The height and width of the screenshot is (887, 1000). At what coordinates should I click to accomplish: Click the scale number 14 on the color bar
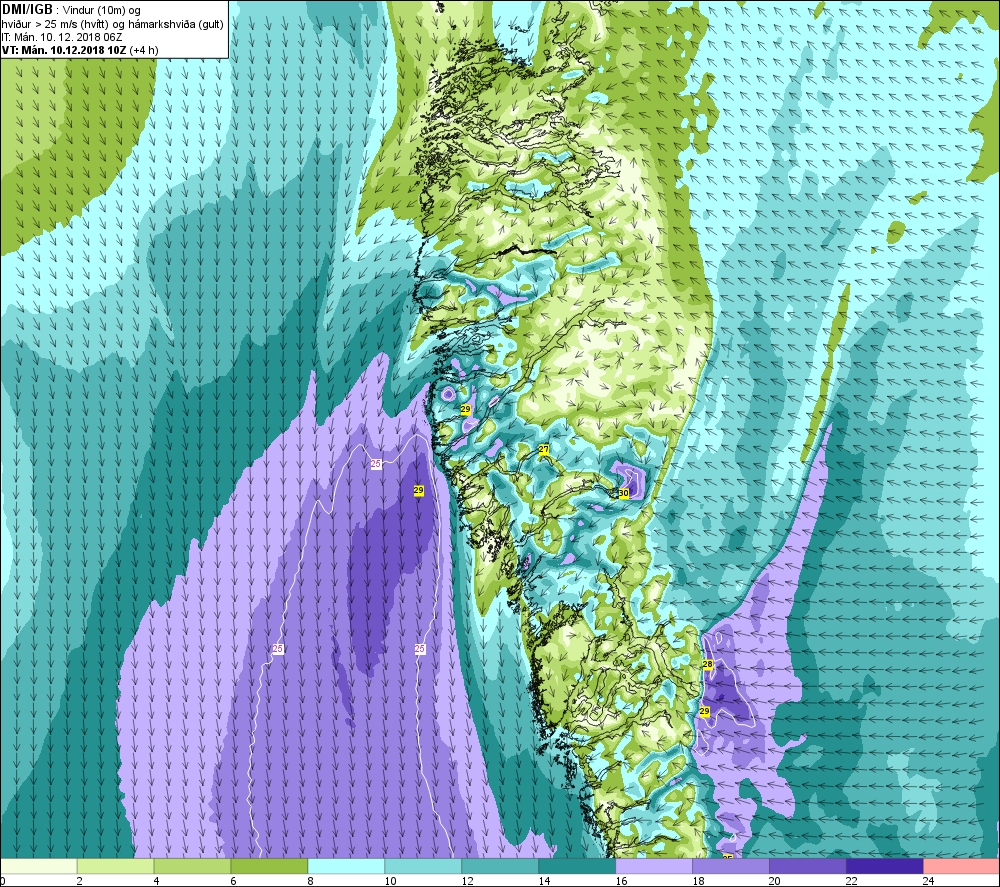(x=544, y=881)
